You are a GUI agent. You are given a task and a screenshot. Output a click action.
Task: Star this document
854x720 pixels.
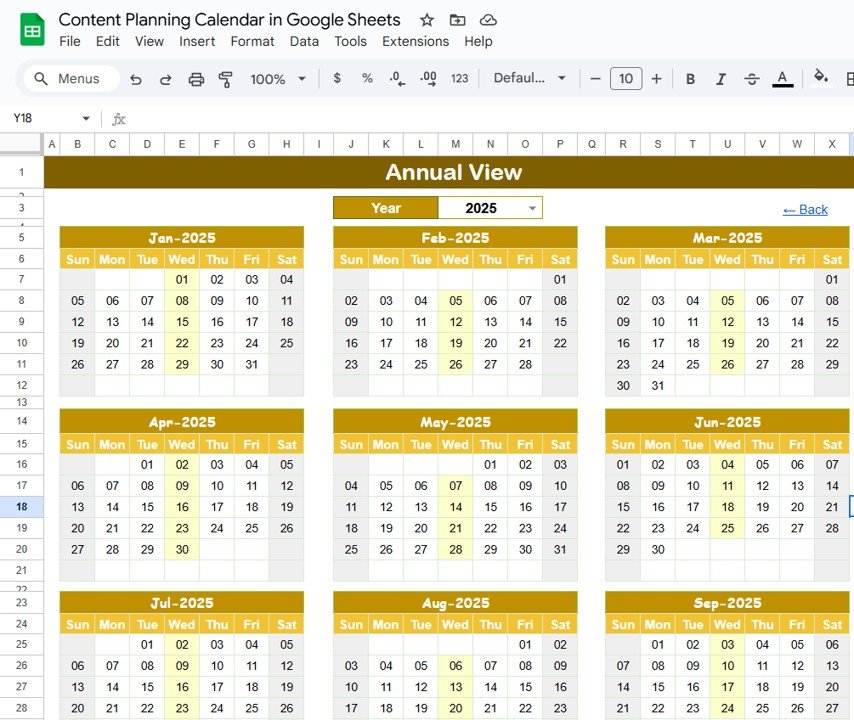pos(427,20)
